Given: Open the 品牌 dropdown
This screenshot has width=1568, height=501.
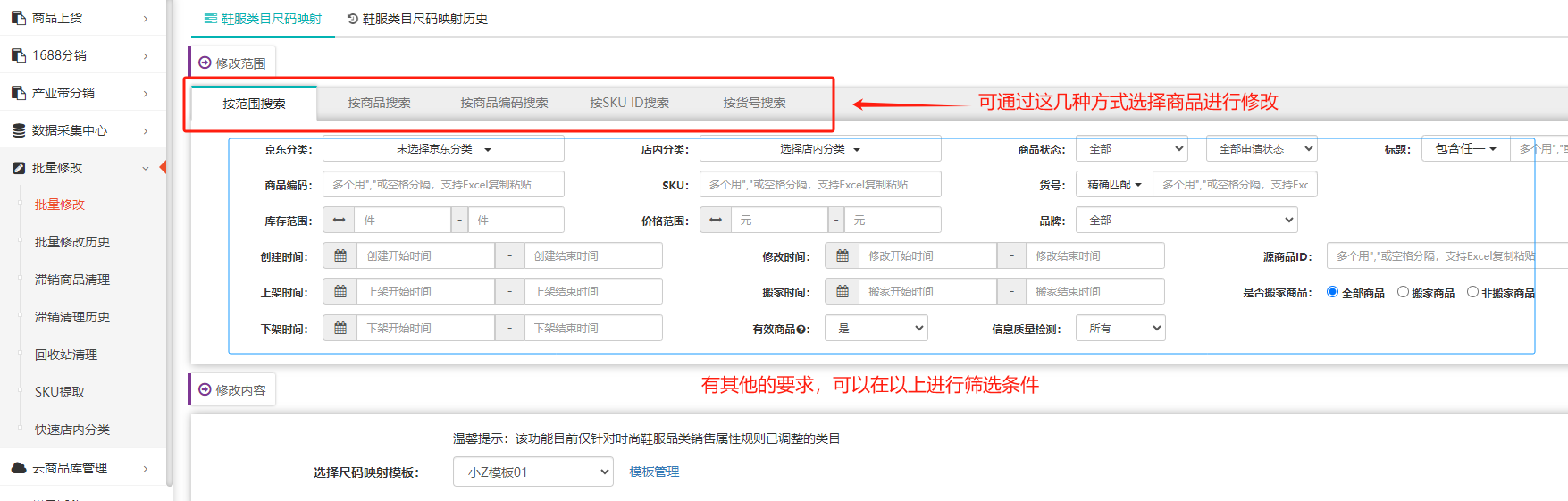Looking at the screenshot, I should click(x=1186, y=221).
